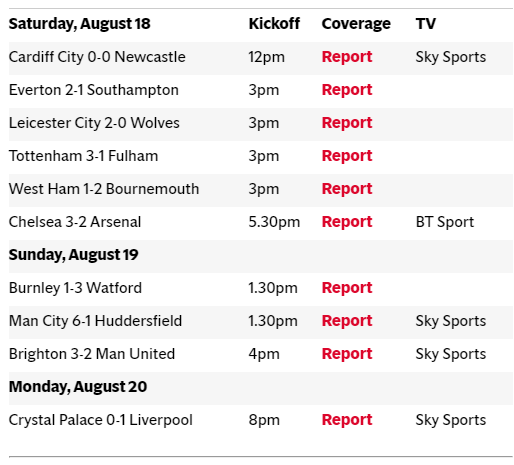The height and width of the screenshot is (465, 514).
Task: Click the Saturday, August 18 heading
Action: tap(79, 24)
